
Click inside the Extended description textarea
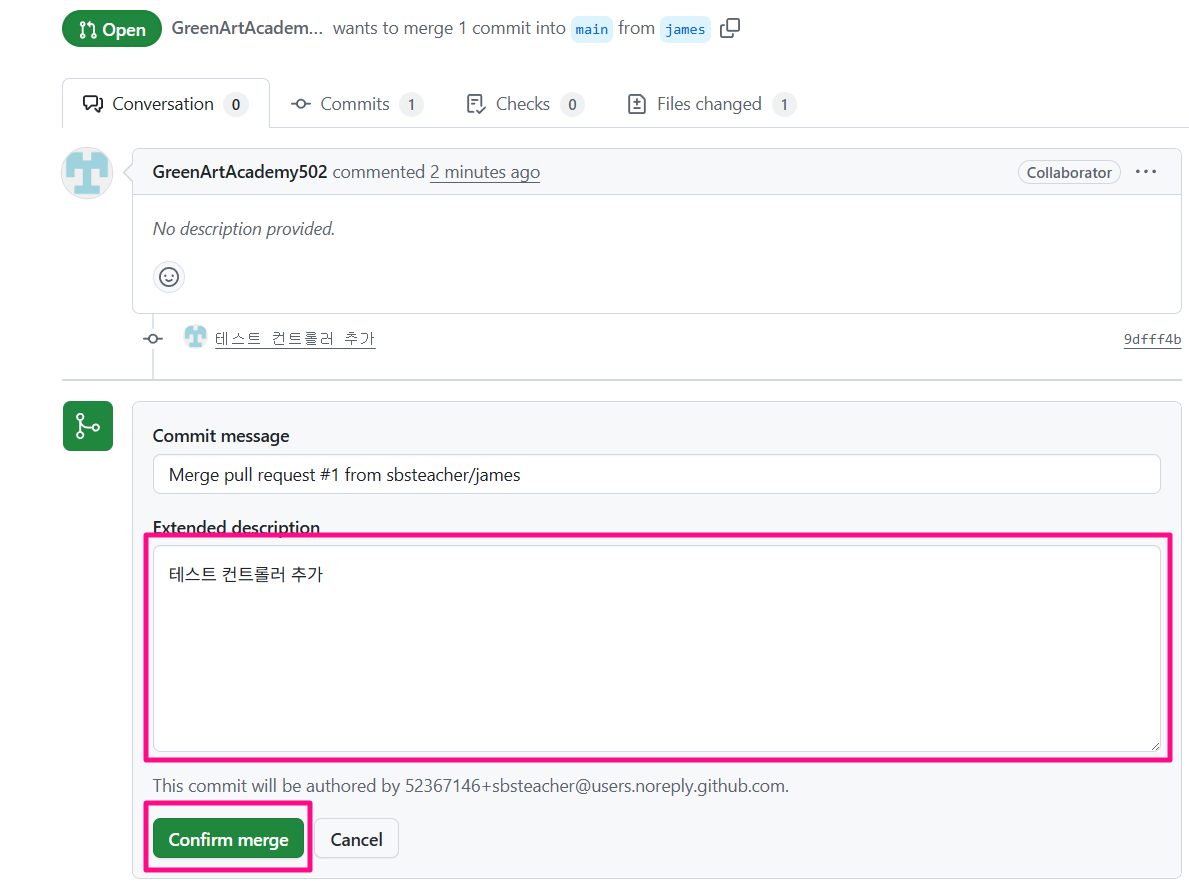[657, 649]
